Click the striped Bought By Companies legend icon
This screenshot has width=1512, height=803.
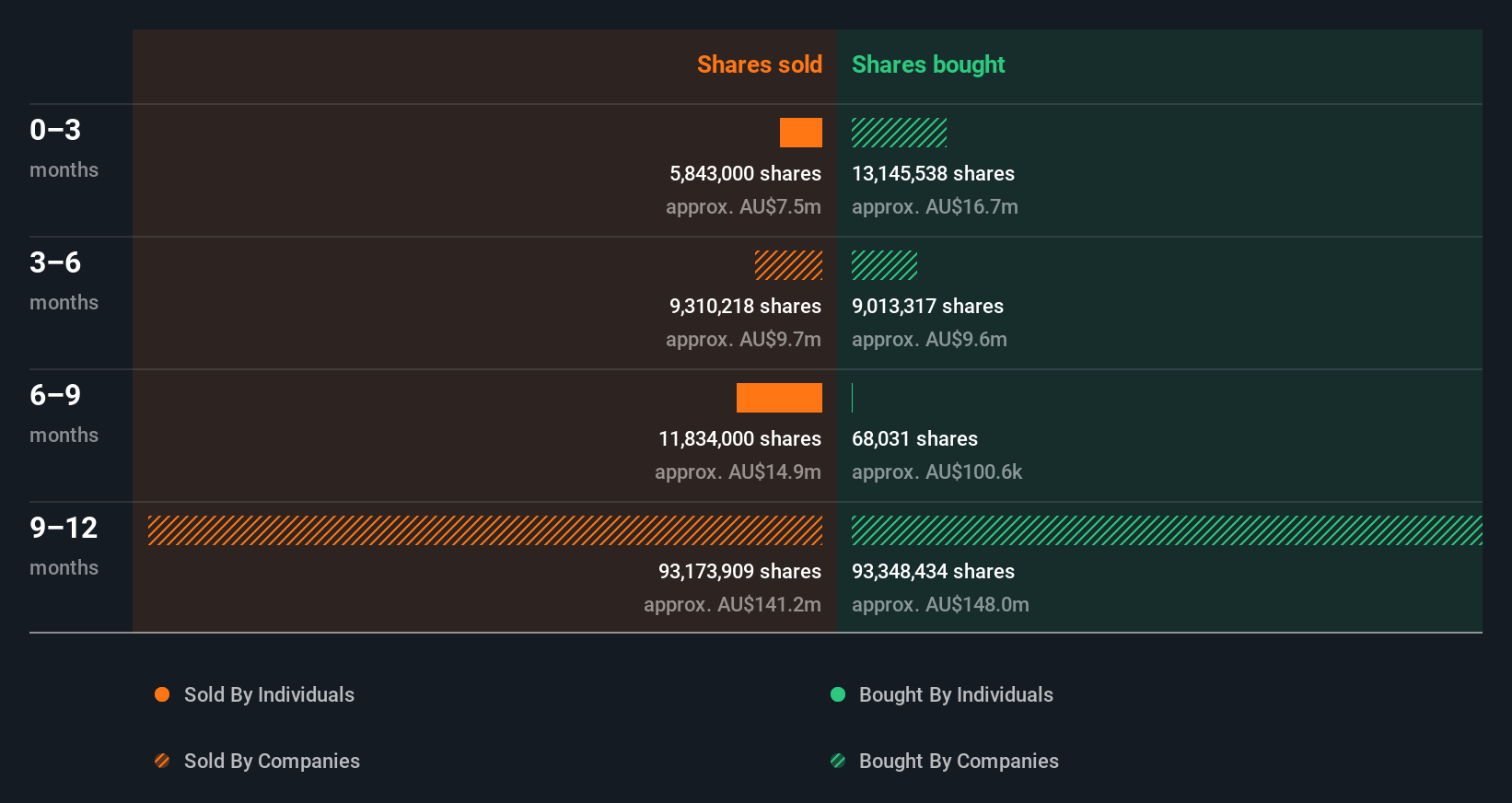[838, 761]
